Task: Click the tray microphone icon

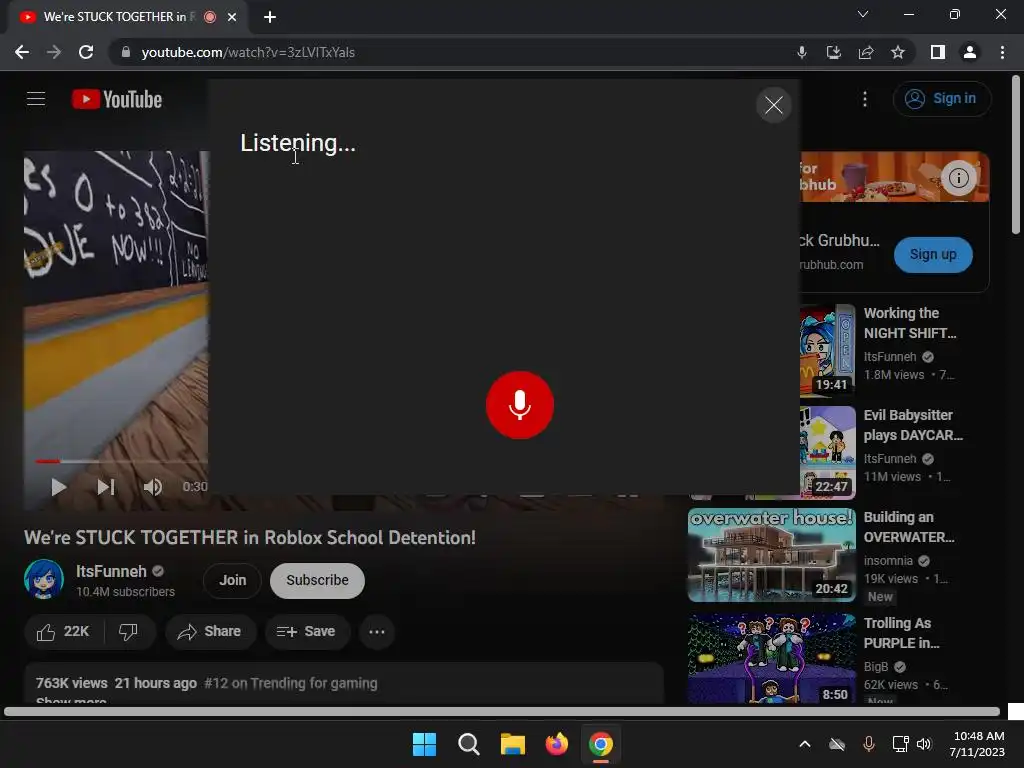Action: 869,744
